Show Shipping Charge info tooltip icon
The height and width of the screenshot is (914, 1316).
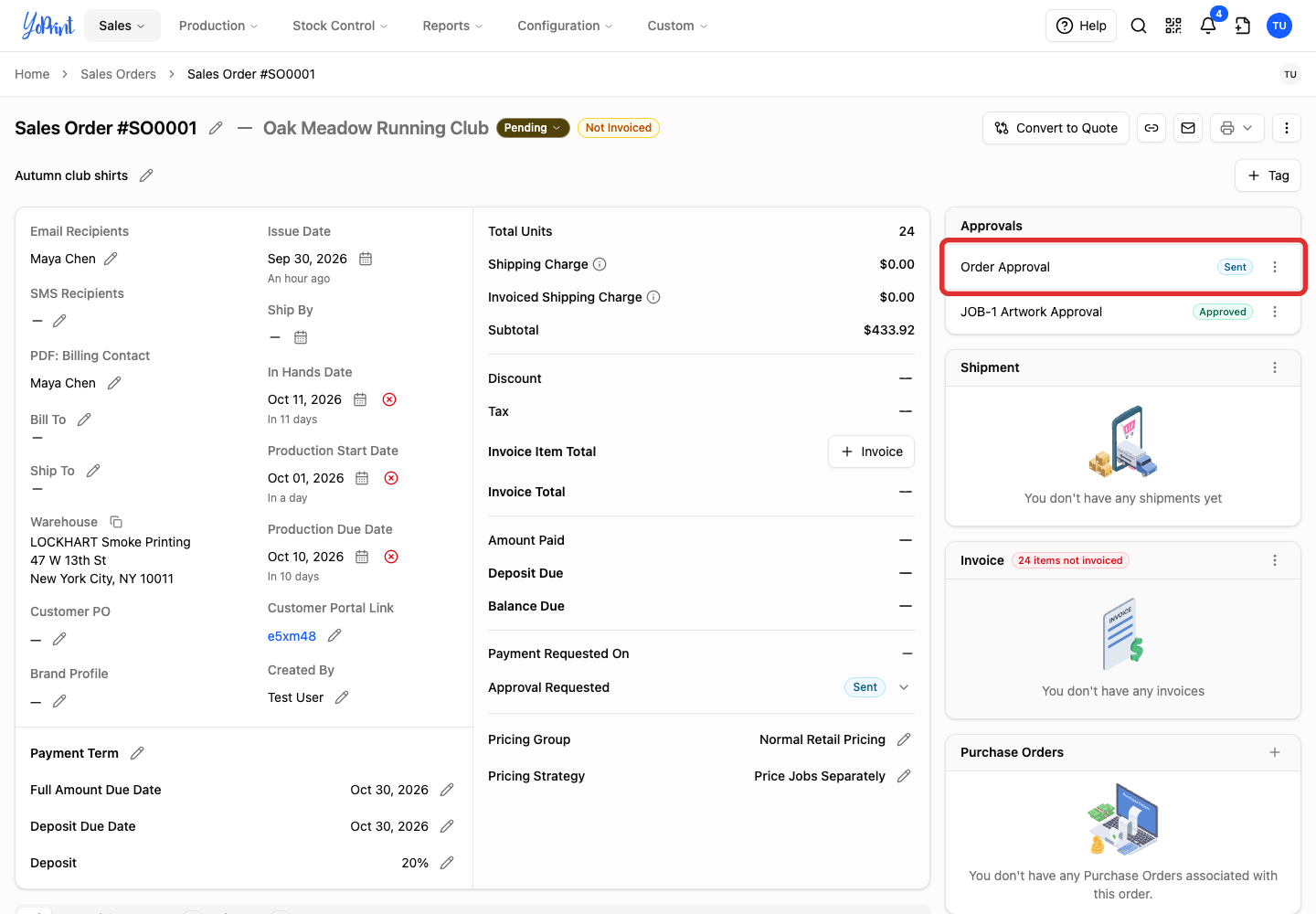click(x=600, y=264)
